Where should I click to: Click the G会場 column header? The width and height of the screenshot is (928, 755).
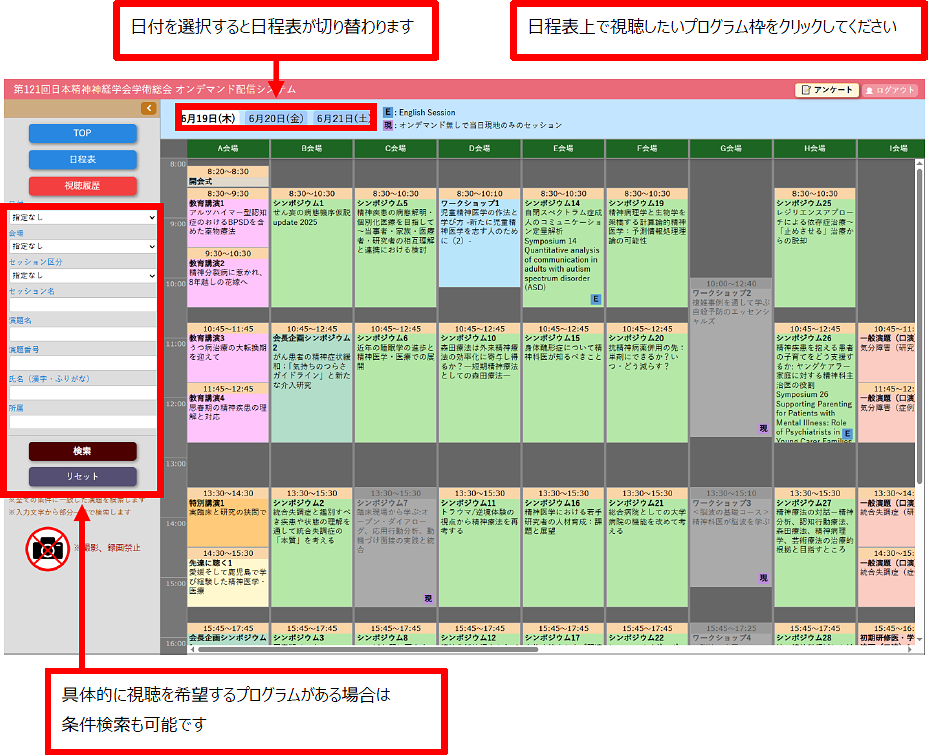click(x=731, y=149)
